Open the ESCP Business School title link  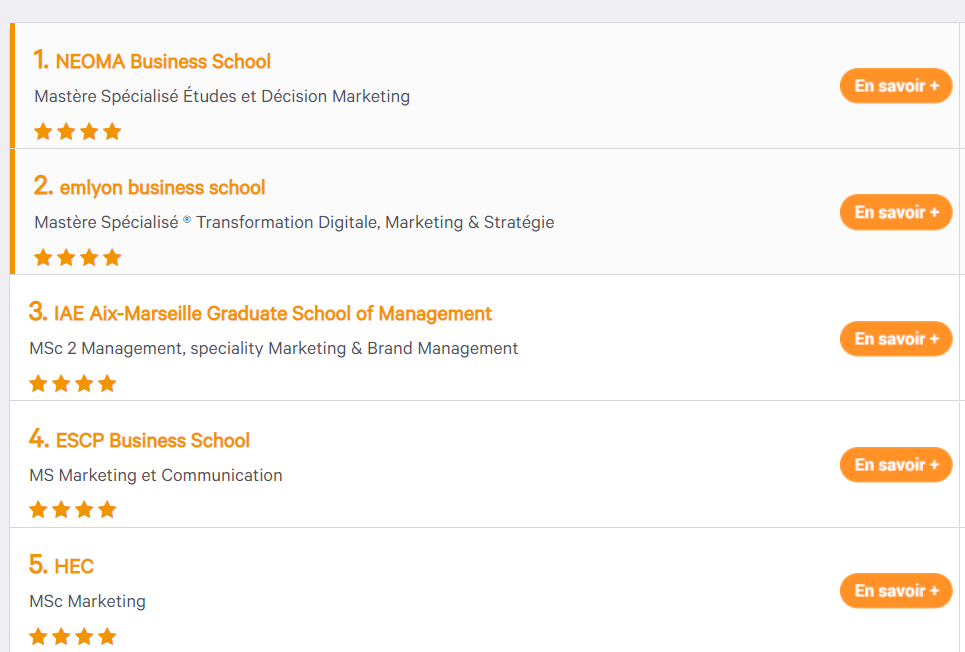tap(153, 440)
